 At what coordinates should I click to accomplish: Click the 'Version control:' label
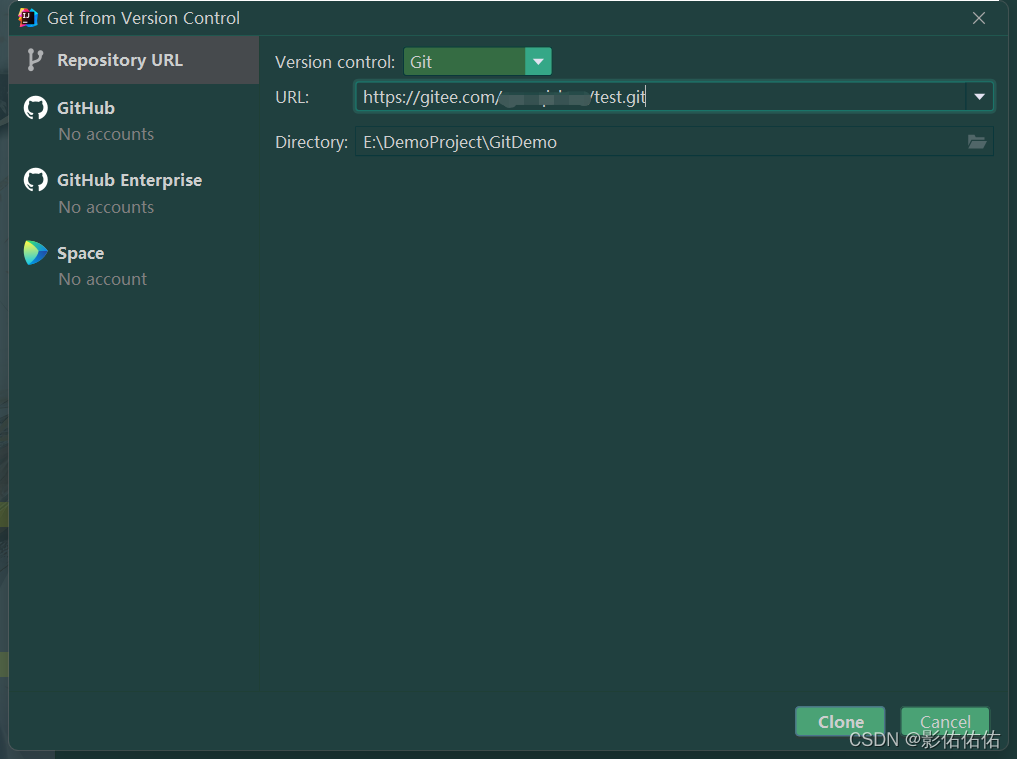(335, 62)
